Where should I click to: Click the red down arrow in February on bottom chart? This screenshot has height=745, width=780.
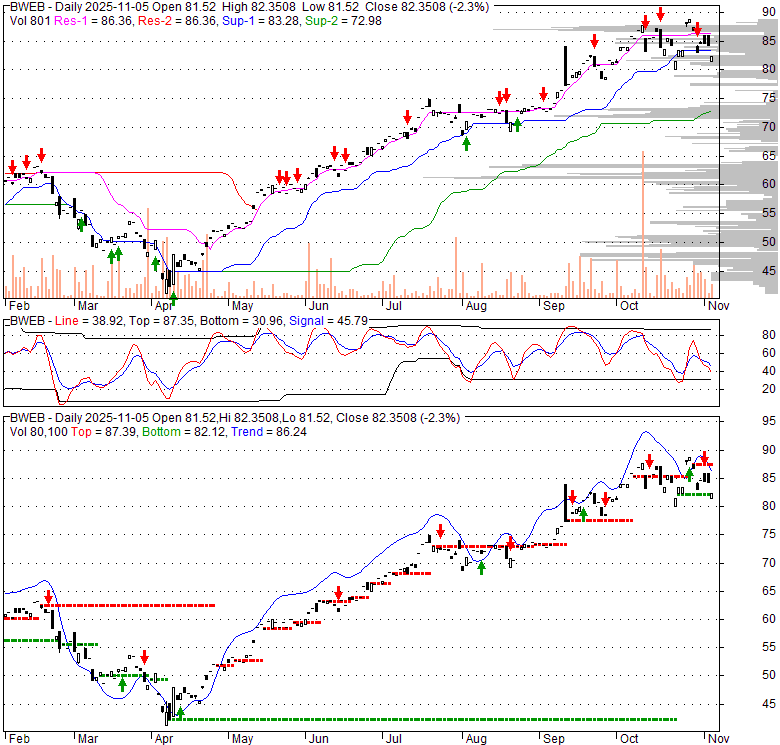[x=46, y=598]
